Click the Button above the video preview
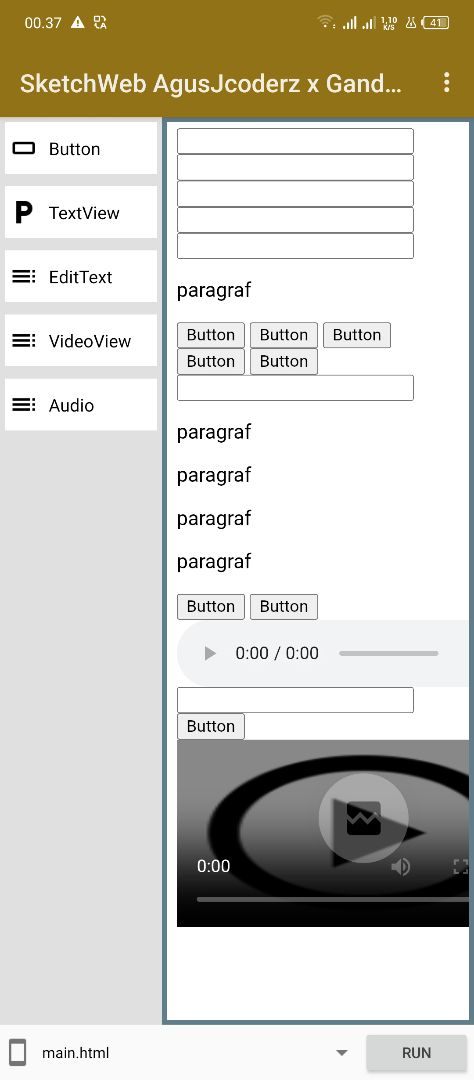The image size is (474, 1080). [211, 726]
